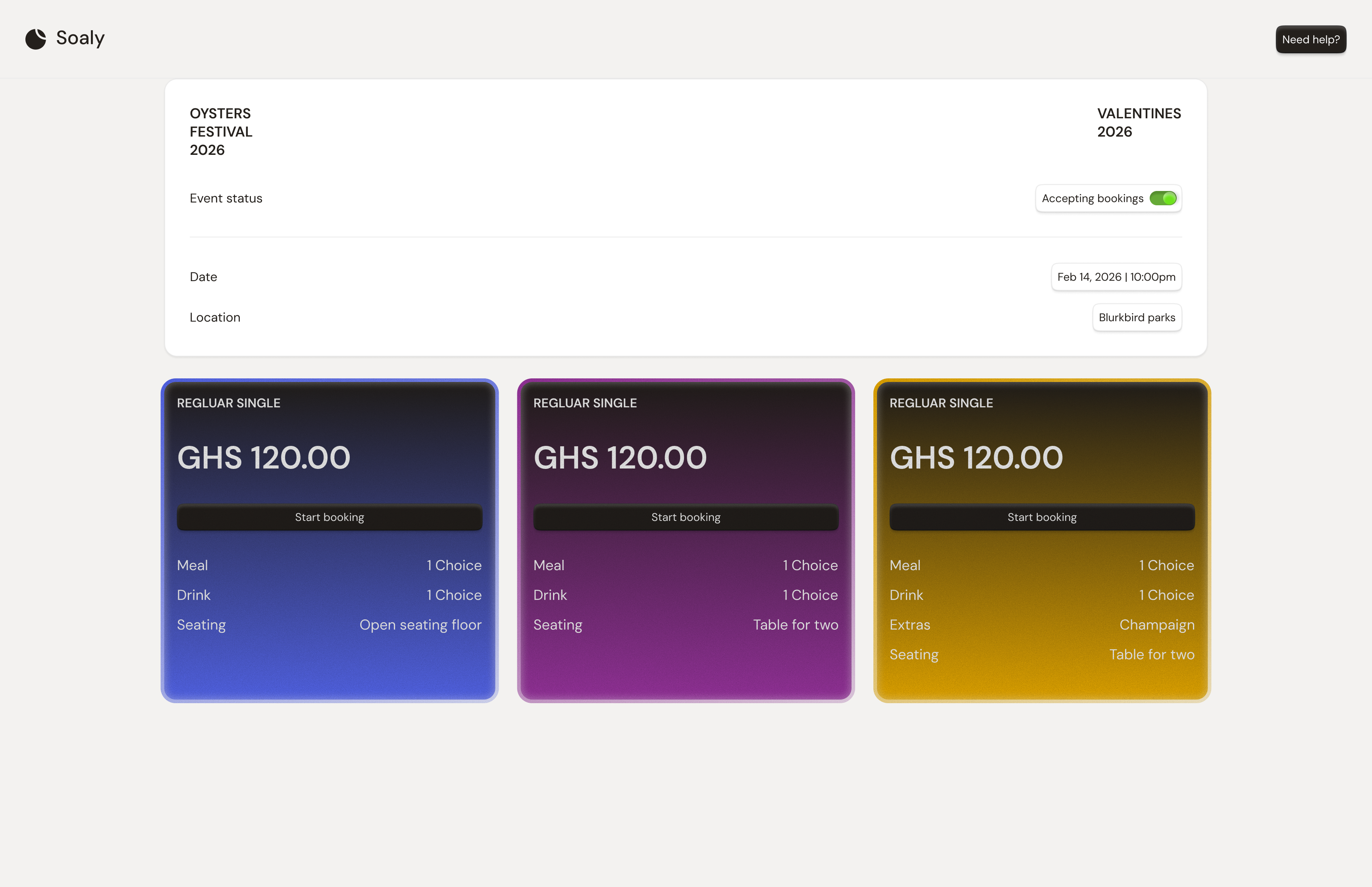Screen dimensions: 1372x887
Task: Click Seating label on gold card
Action: (914, 655)
